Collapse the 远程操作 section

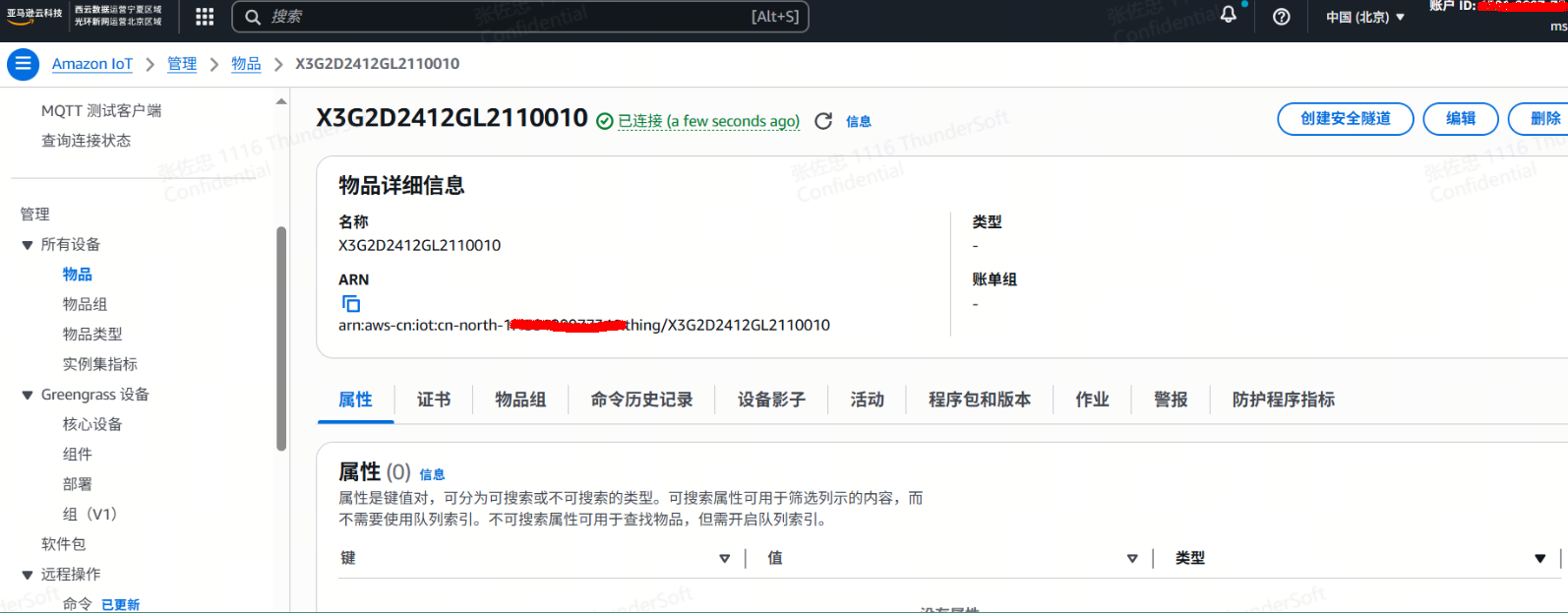[28, 576]
